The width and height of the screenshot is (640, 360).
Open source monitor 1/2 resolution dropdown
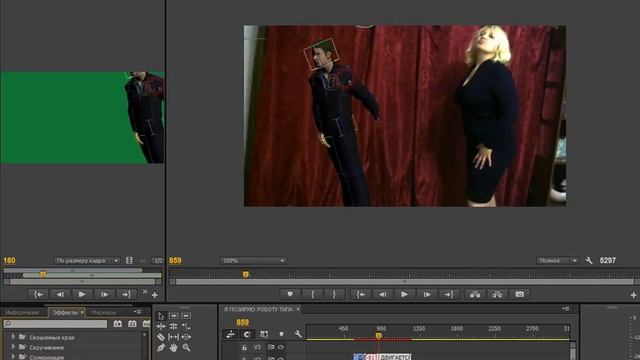[158, 260]
